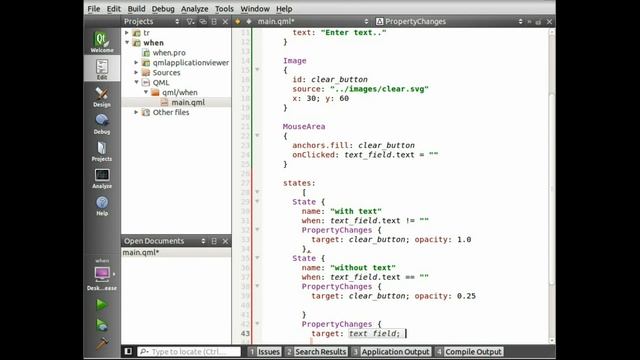Image resolution: width=640 pixels, height=360 pixels.
Task: Show the Issues output pane
Action: tap(264, 351)
